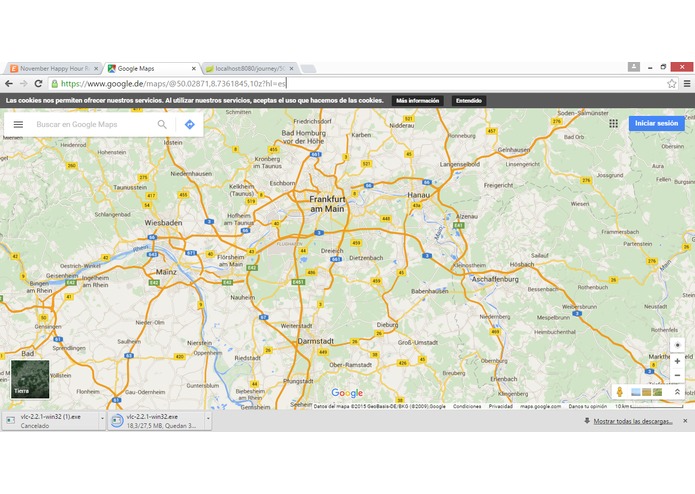The height and width of the screenshot is (494, 695).
Task: Open the green landscape photo thumbnail
Action: click(658, 392)
